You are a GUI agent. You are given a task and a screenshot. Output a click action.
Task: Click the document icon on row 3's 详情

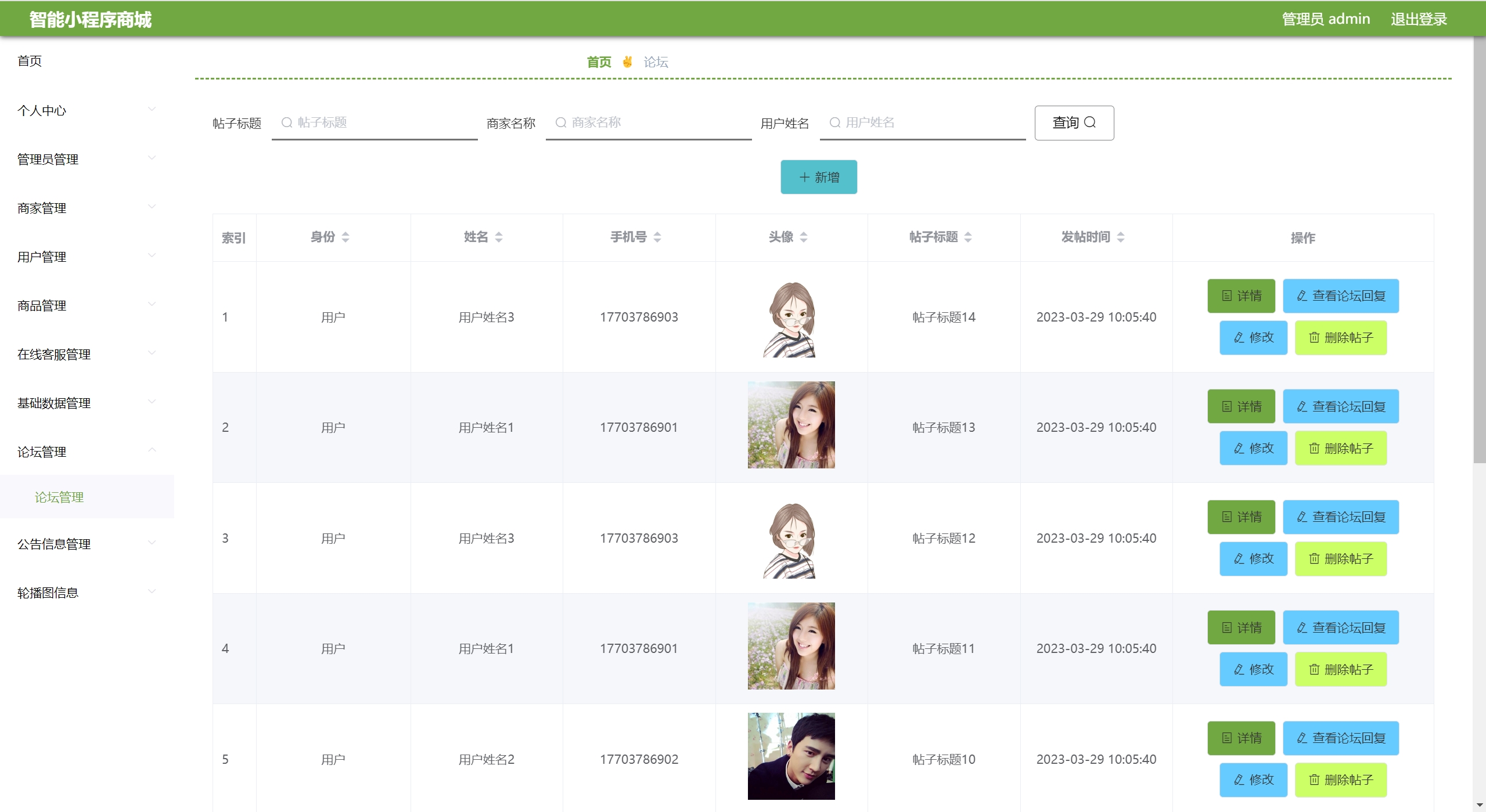pyautogui.click(x=1227, y=517)
